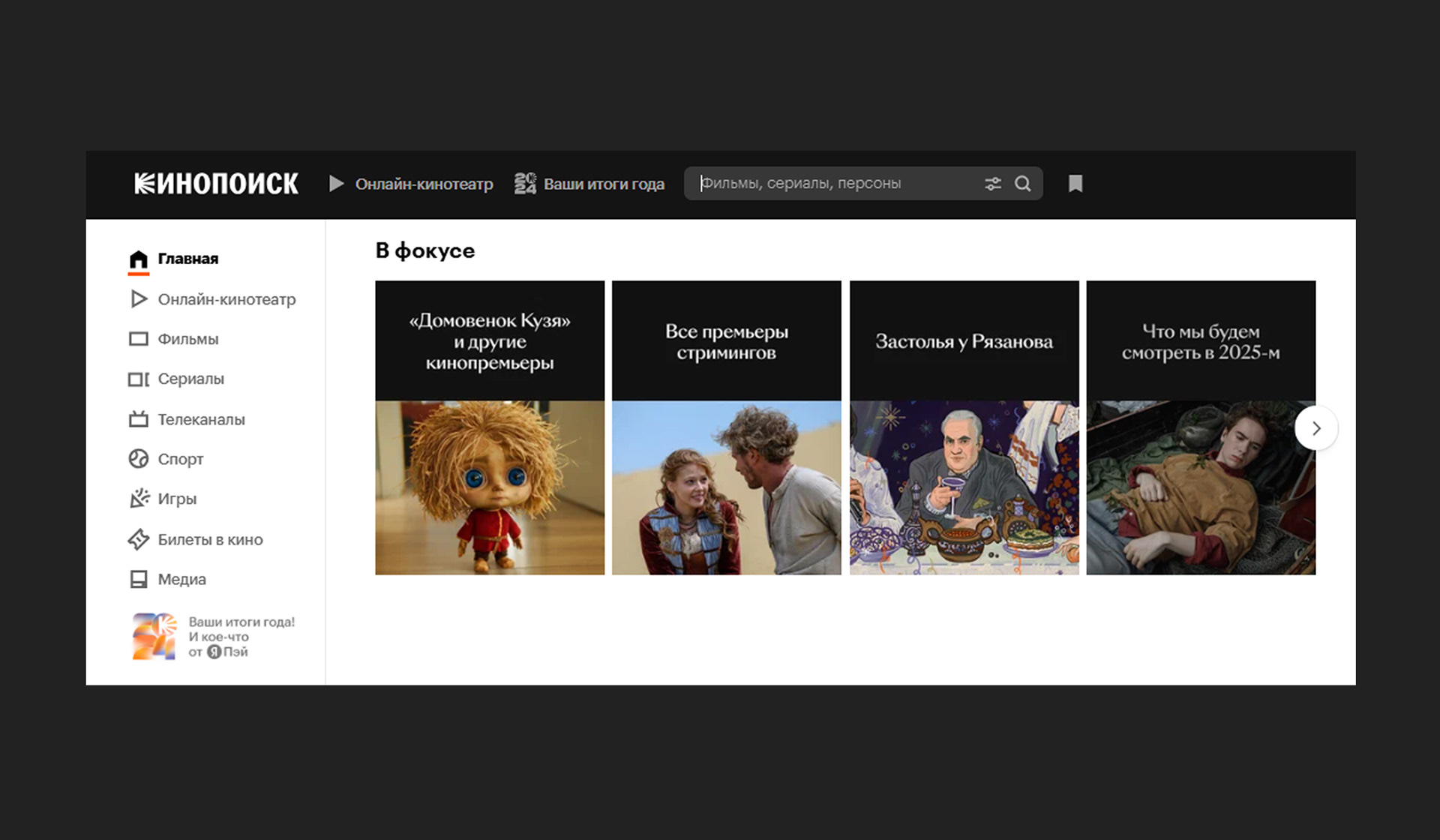Open Медиа section
1440x840 pixels.
[181, 579]
